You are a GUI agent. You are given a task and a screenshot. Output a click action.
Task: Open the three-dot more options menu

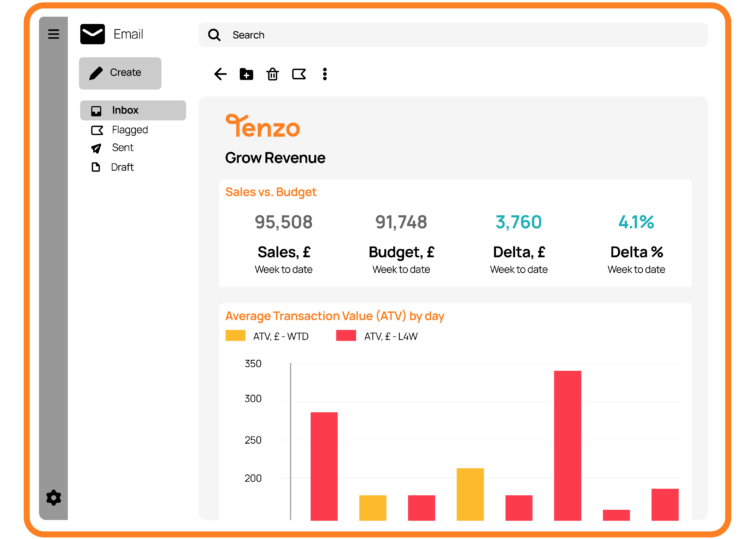coord(325,74)
